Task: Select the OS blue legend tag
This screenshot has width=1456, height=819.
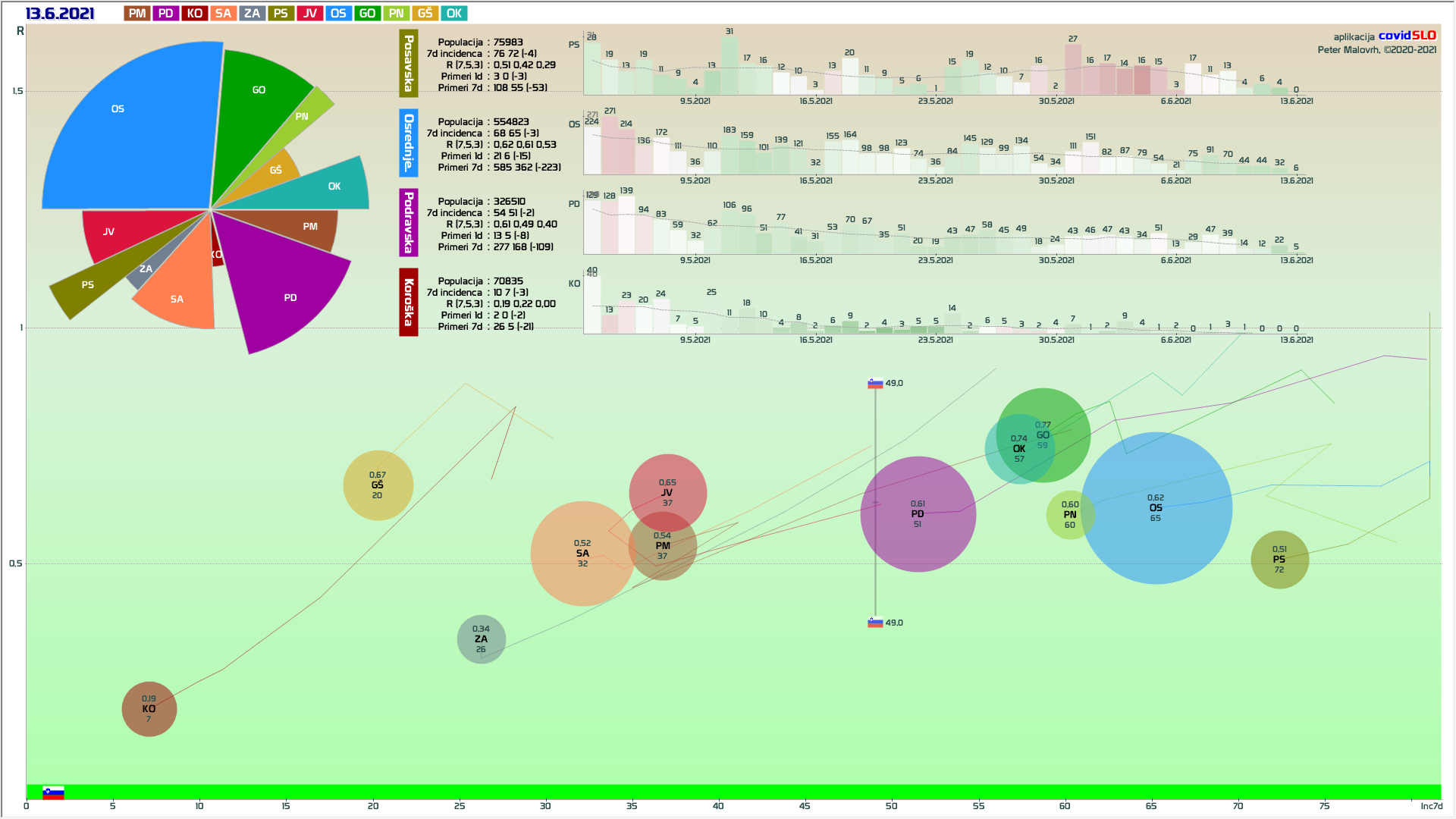Action: (x=338, y=14)
